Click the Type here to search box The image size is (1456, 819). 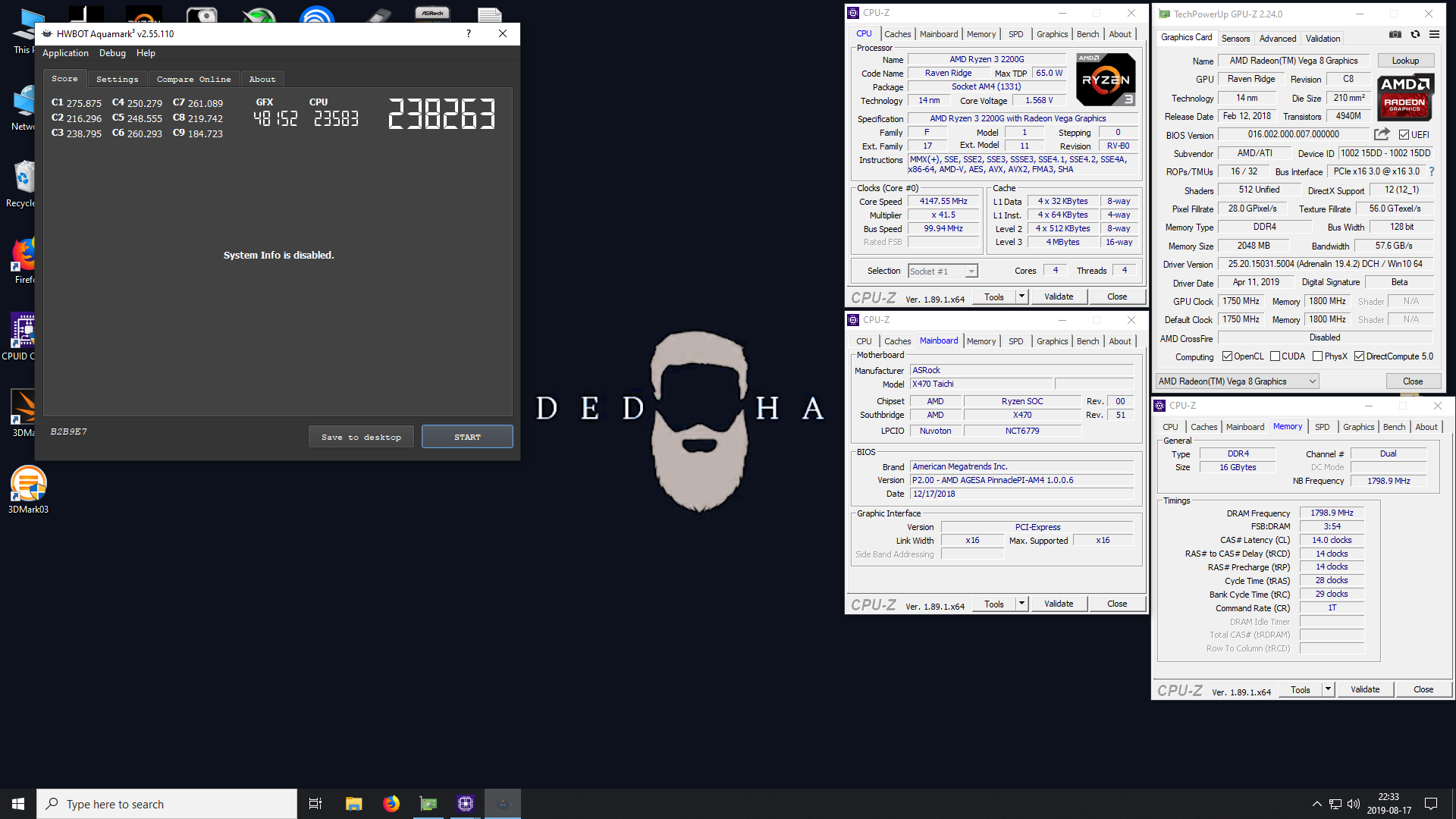(167, 804)
